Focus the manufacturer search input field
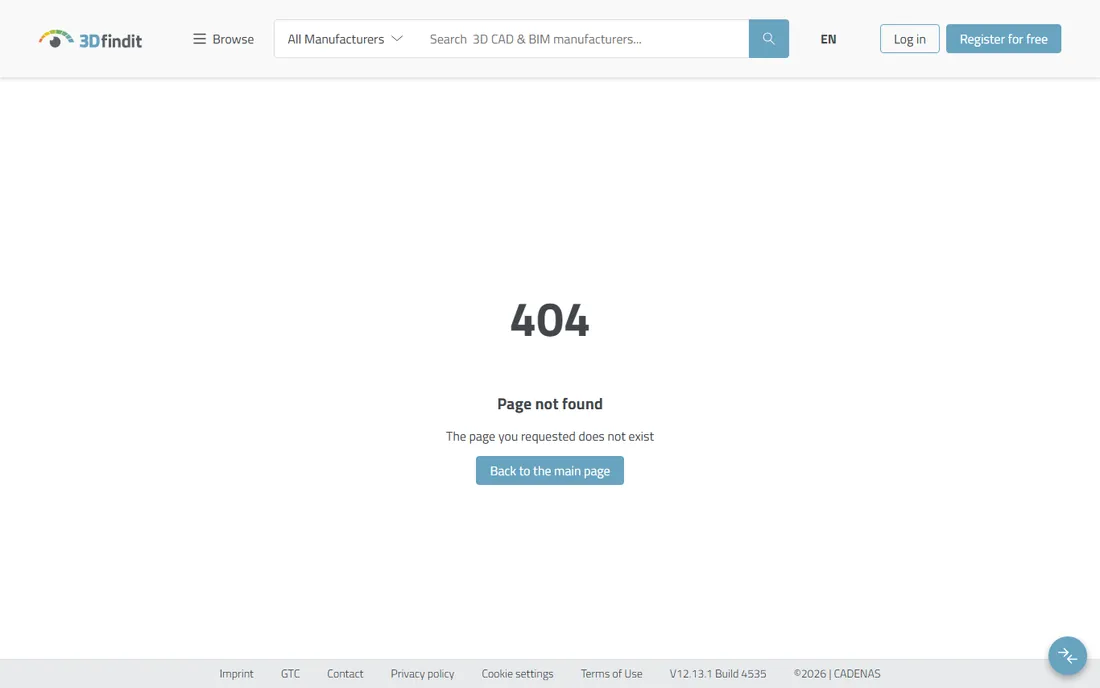1100x688 pixels. tap(585, 39)
